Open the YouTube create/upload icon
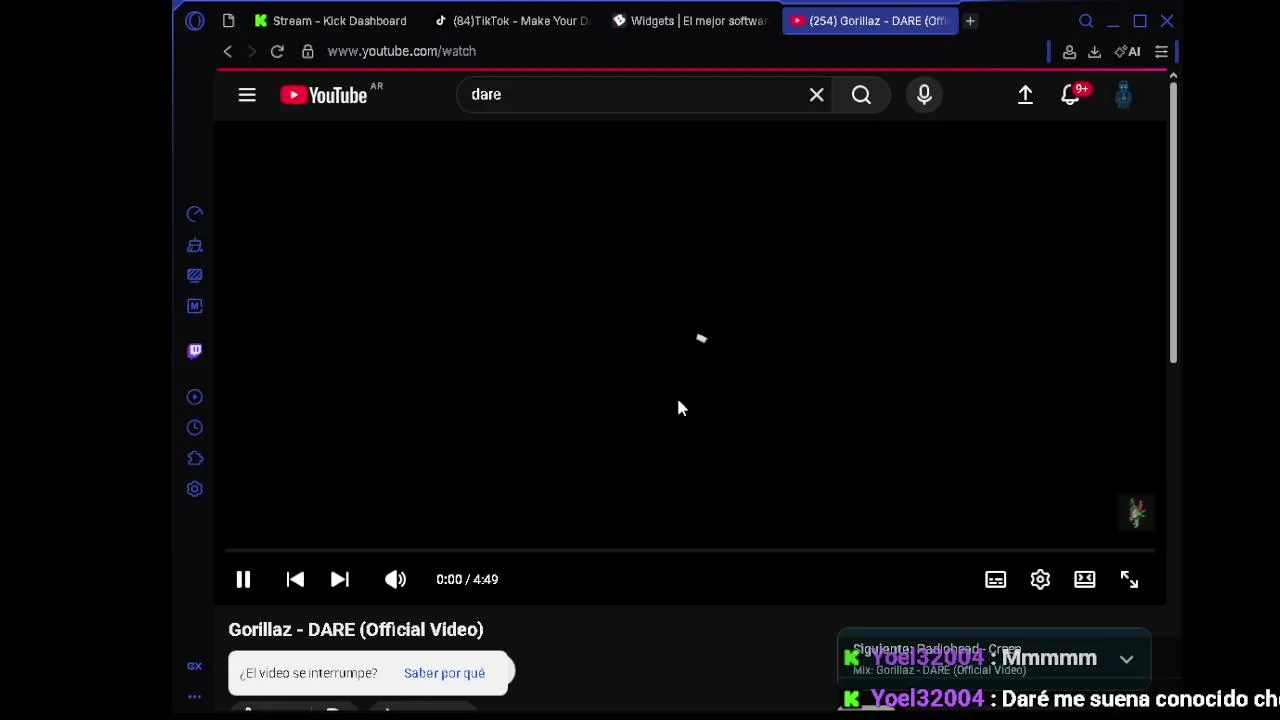 point(1025,95)
